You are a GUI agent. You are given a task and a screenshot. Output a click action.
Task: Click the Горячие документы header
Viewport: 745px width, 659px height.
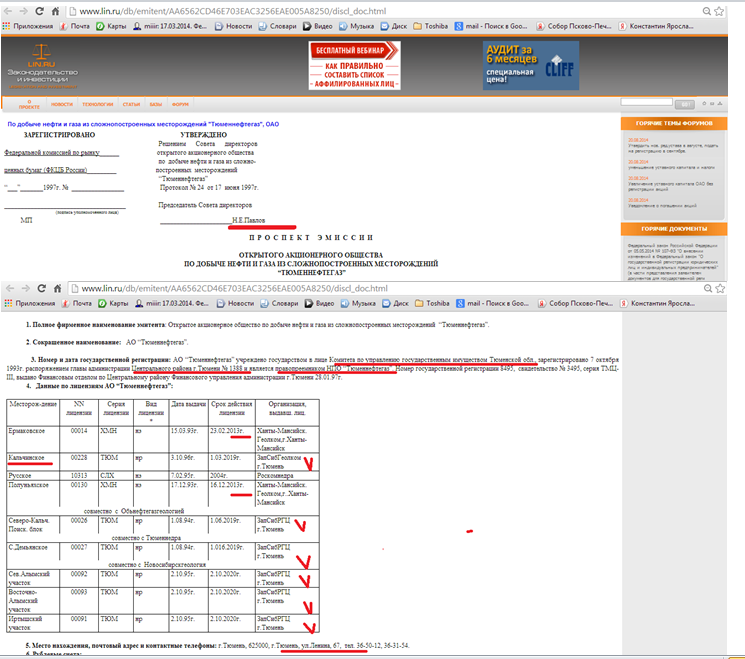[674, 229]
